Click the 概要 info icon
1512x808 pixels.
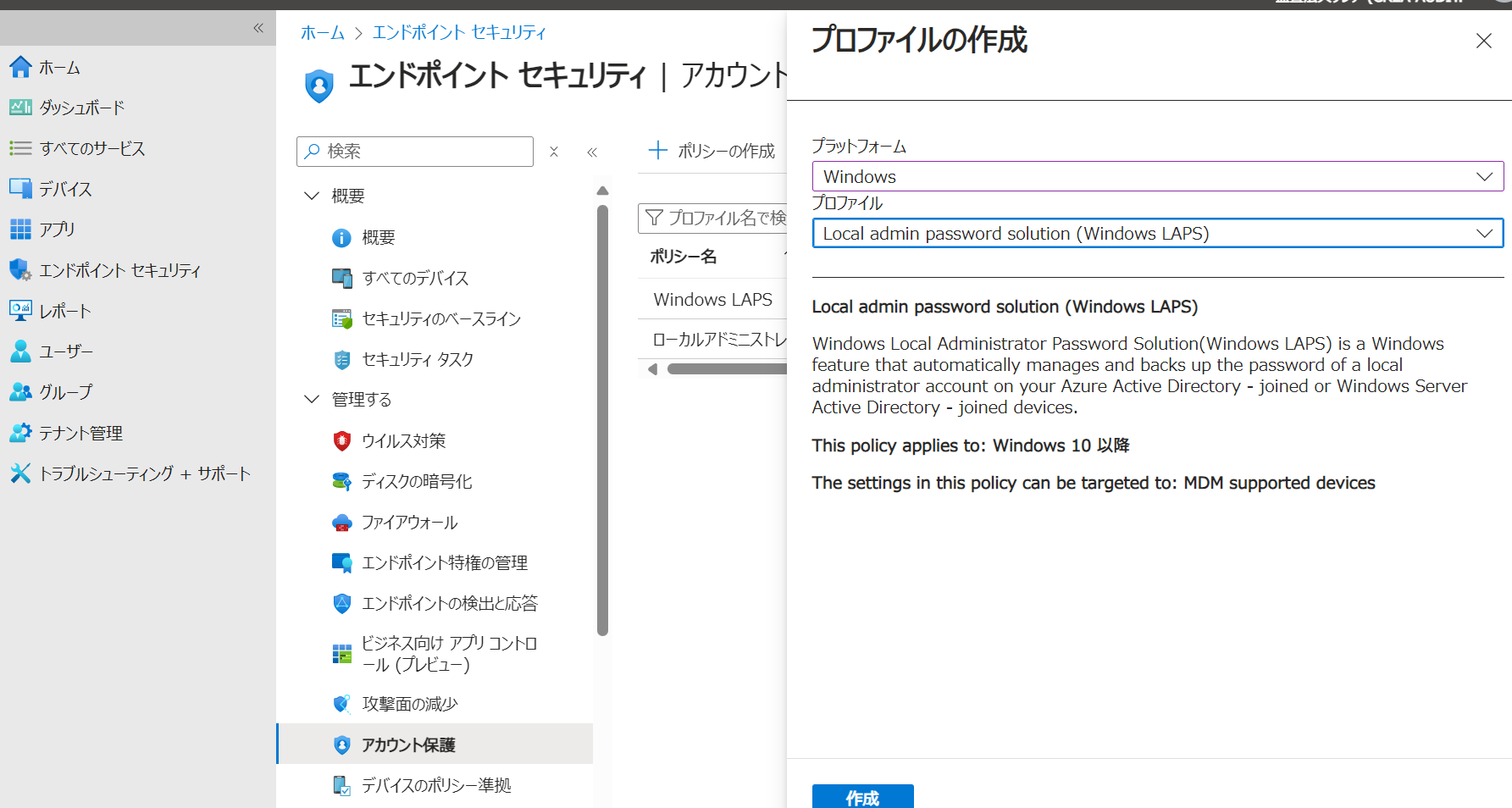click(341, 238)
